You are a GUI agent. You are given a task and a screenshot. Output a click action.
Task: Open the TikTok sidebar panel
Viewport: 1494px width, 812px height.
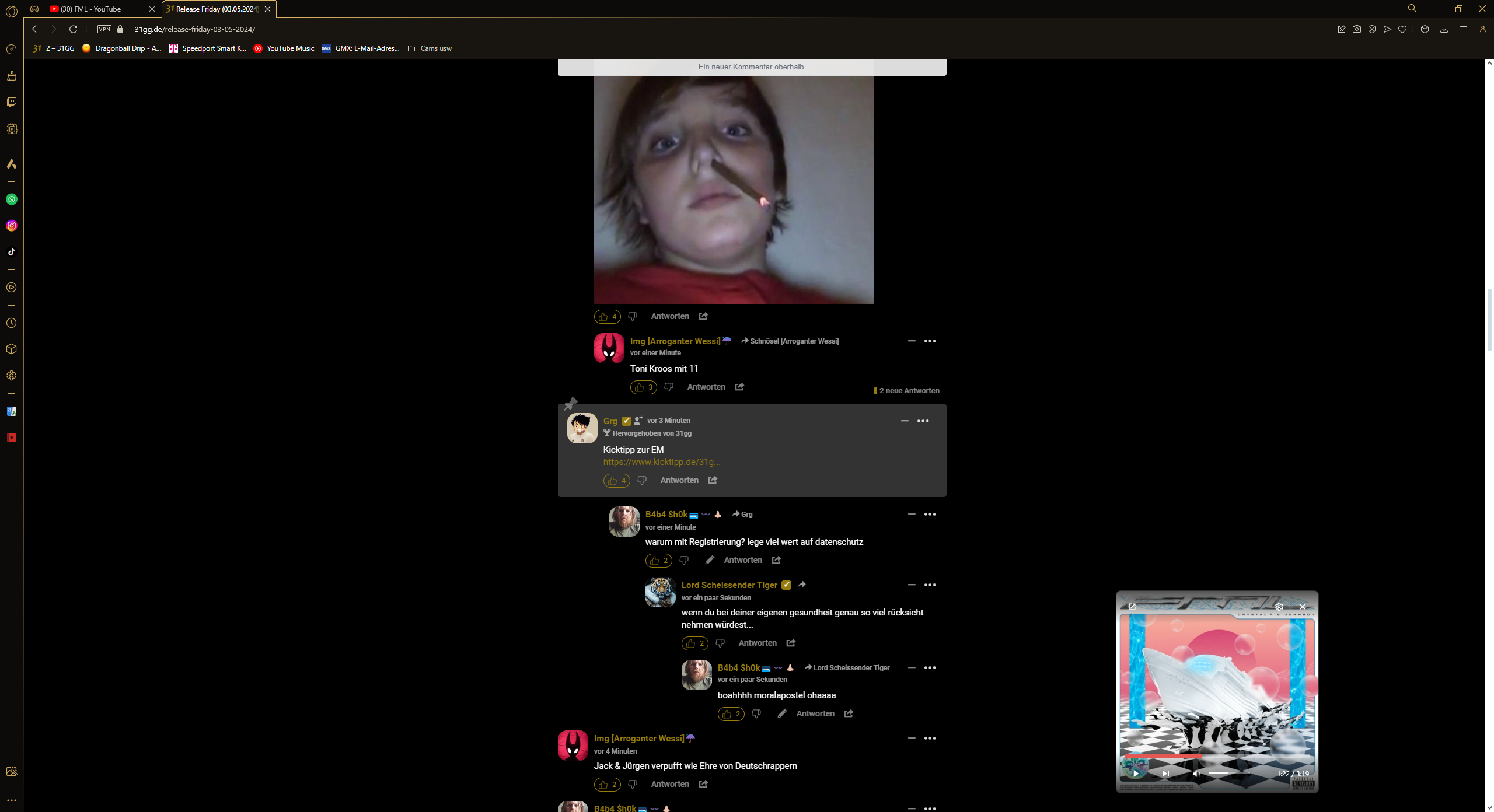coord(12,252)
